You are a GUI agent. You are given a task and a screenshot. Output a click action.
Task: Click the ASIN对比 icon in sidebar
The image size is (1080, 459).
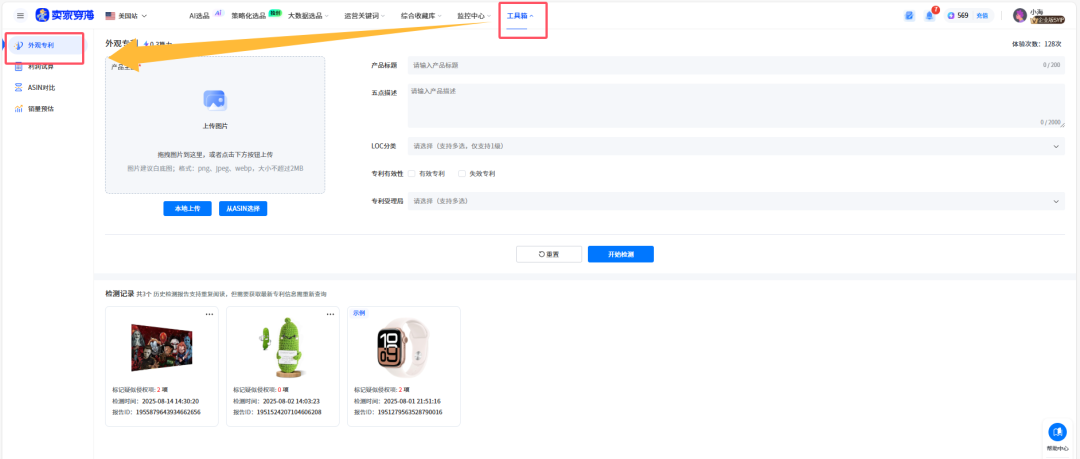tap(19, 88)
